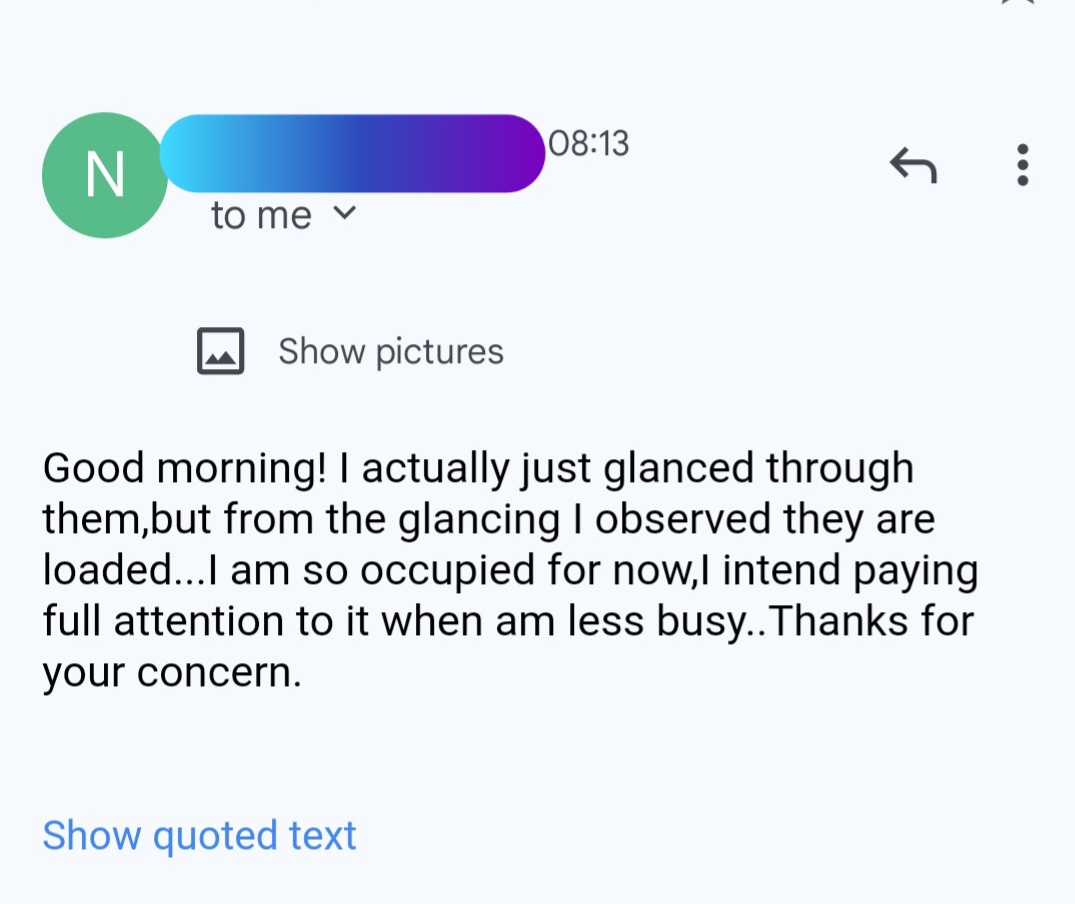Tap the "to me" recipient label
1075x904 pixels.
pyautogui.click(x=261, y=215)
